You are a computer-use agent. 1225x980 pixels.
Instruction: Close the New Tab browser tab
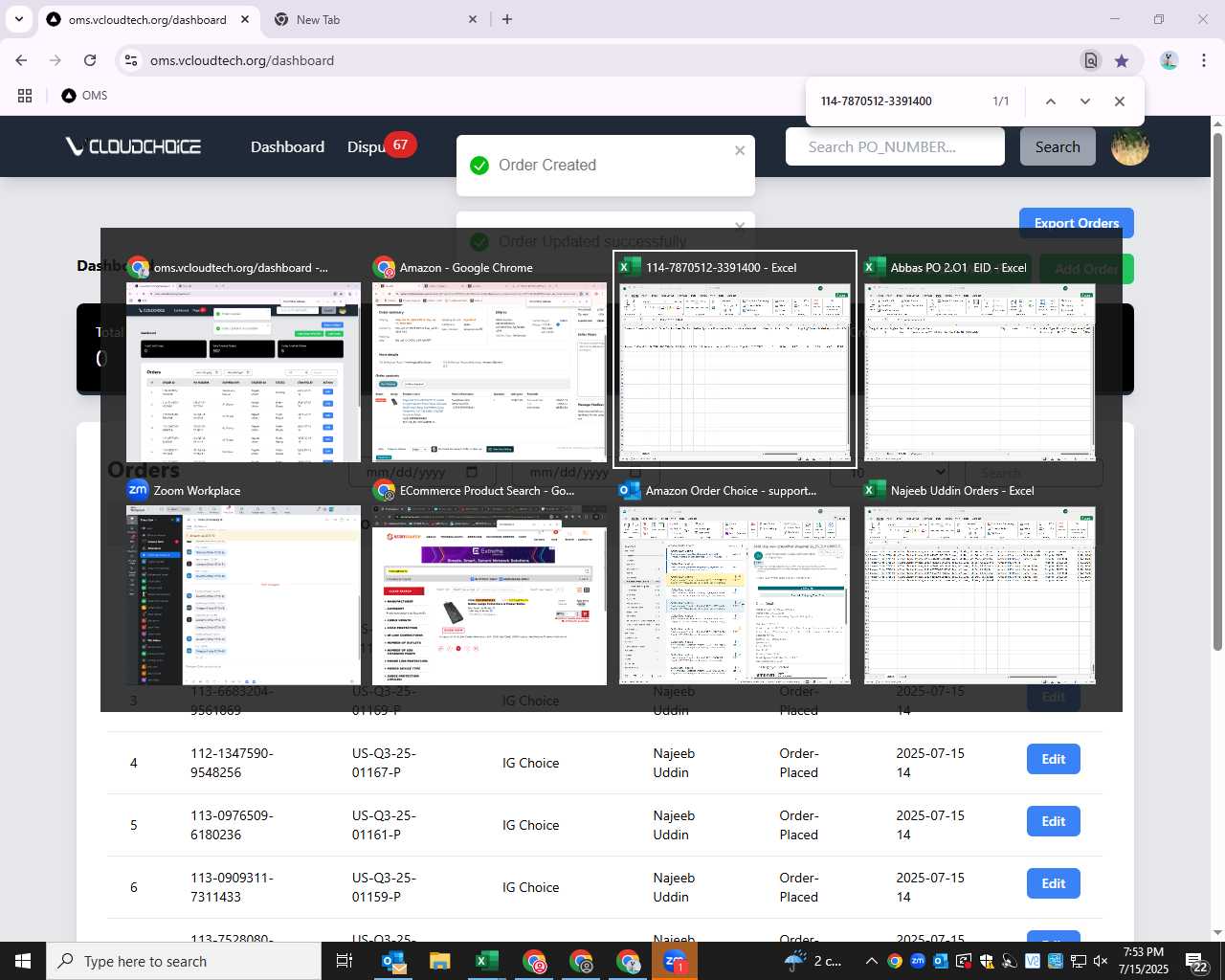pos(473,19)
